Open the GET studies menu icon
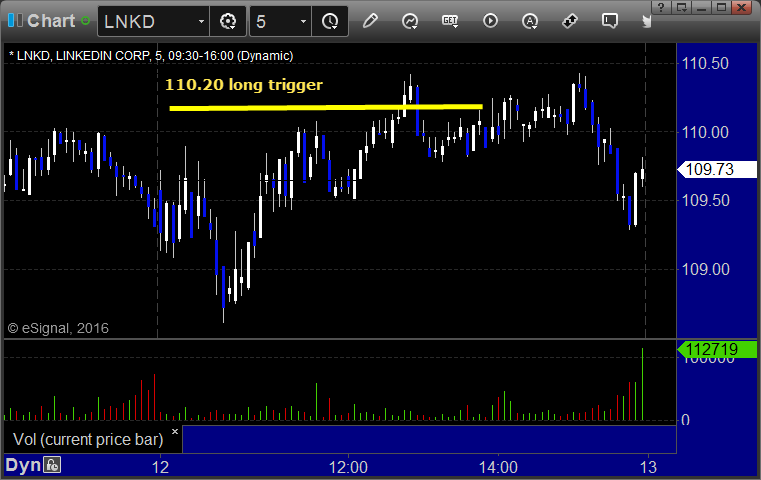 [x=450, y=21]
